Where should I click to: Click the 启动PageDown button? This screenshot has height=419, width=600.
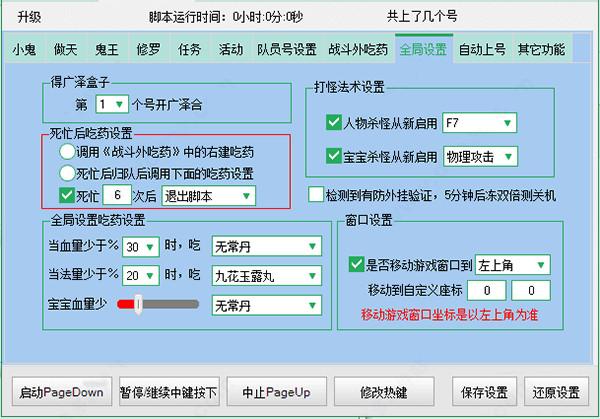pos(62,392)
